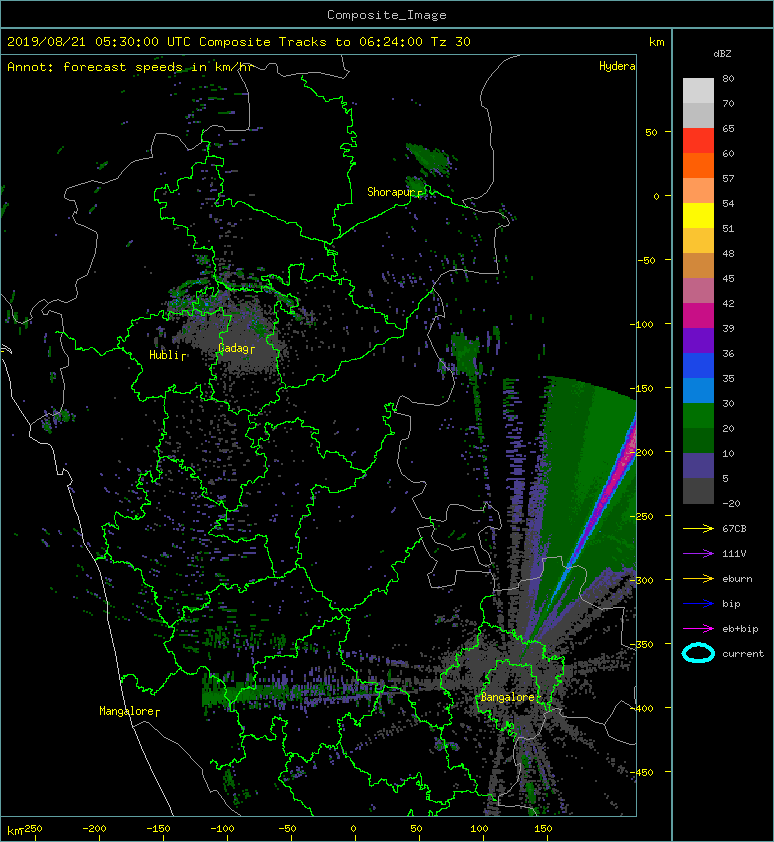The width and height of the screenshot is (774, 842).
Task: Click the 65 value on the dBZ scale
Action: tap(728, 128)
